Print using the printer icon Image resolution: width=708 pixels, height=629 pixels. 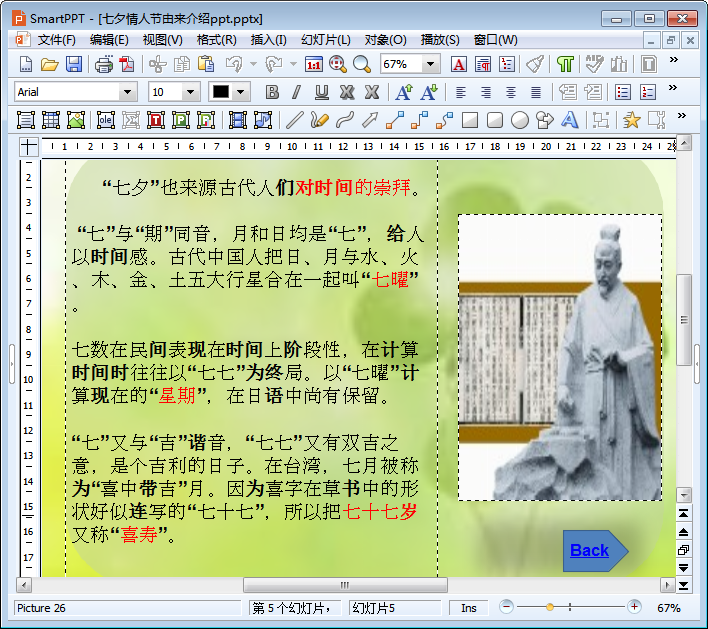(103, 65)
